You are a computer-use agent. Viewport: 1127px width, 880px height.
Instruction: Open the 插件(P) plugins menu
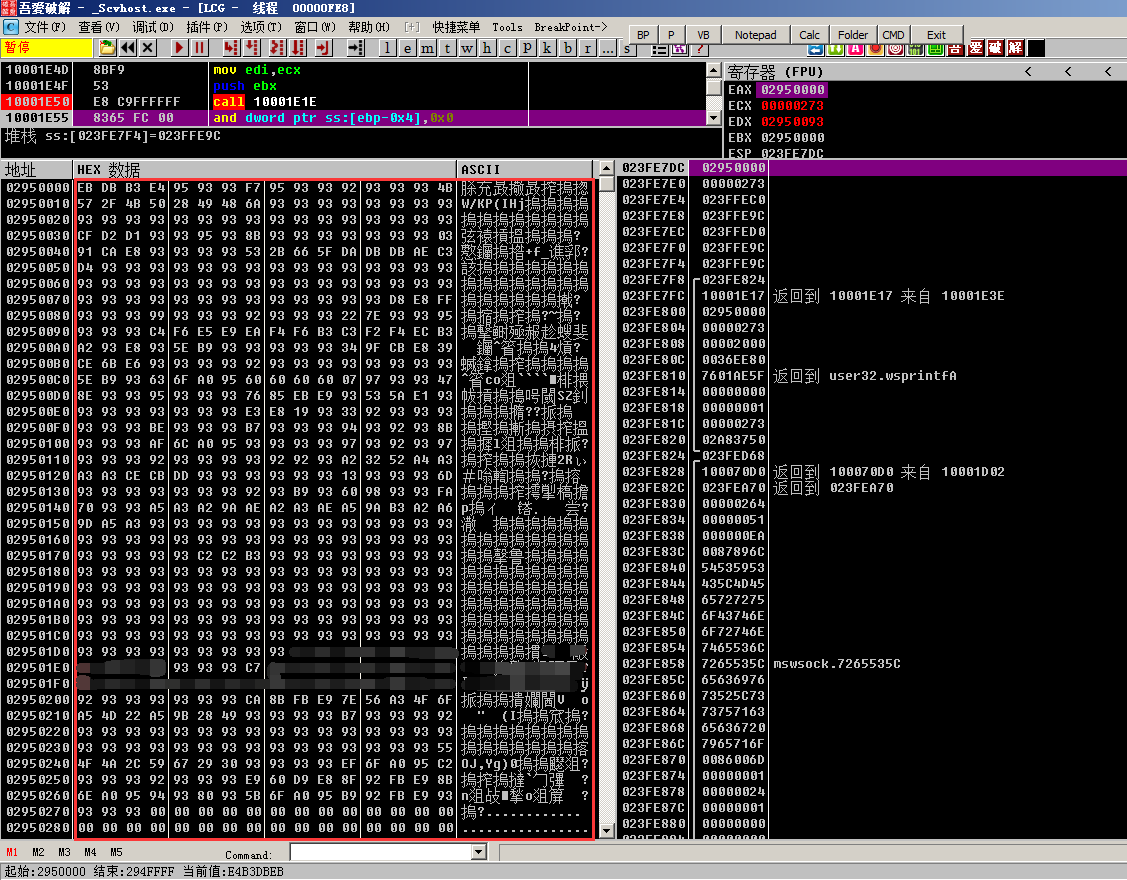click(x=206, y=27)
